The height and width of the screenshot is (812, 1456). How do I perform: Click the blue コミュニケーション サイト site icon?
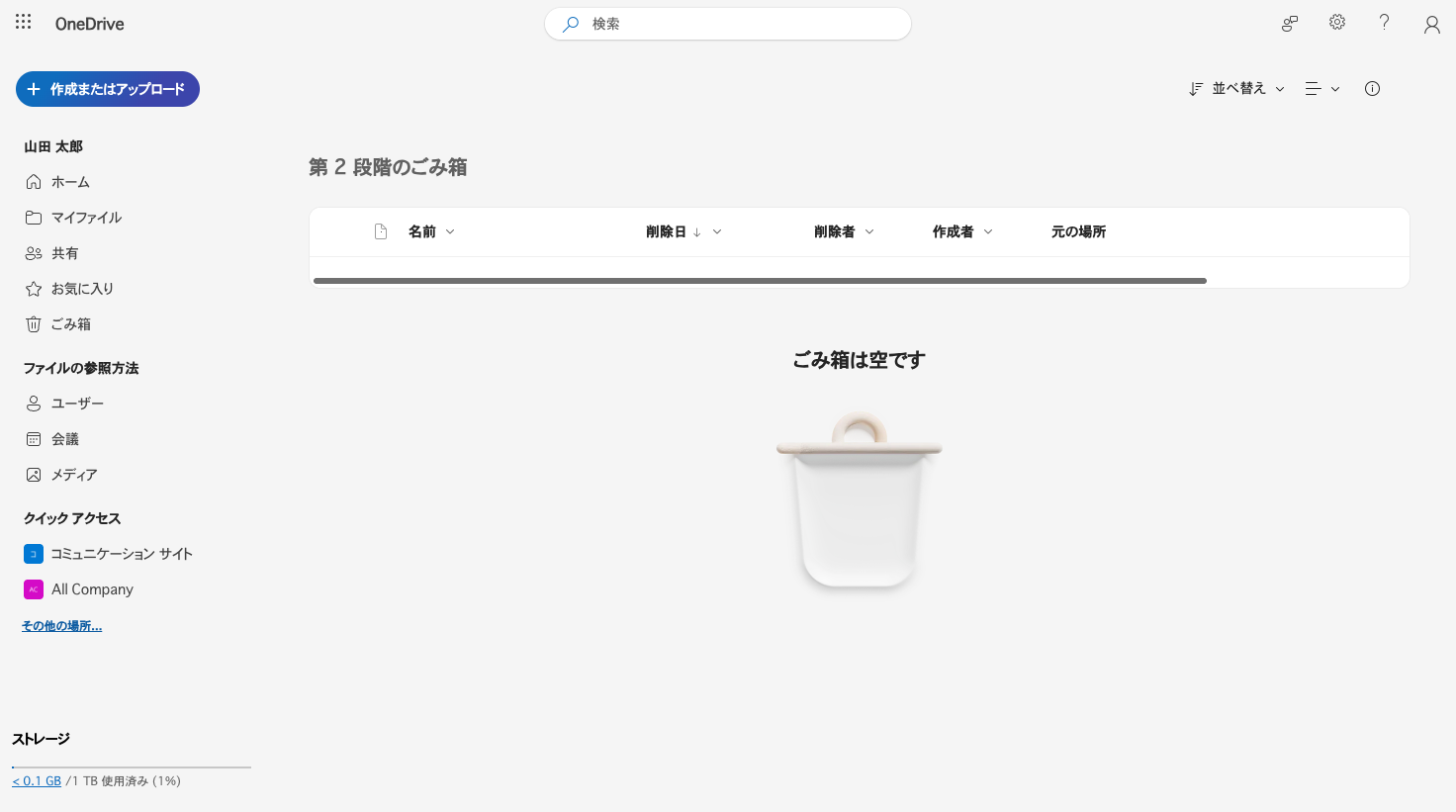click(34, 554)
